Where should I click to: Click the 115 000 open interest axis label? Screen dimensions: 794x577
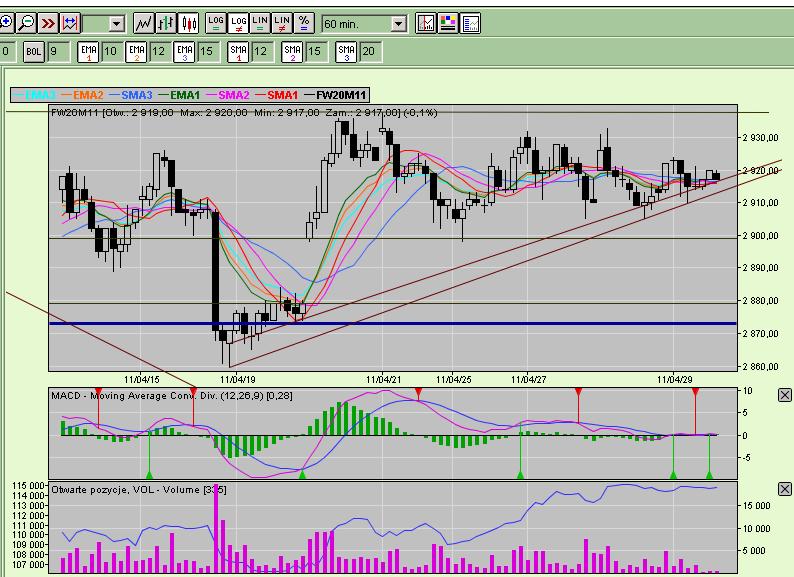[x=28, y=486]
